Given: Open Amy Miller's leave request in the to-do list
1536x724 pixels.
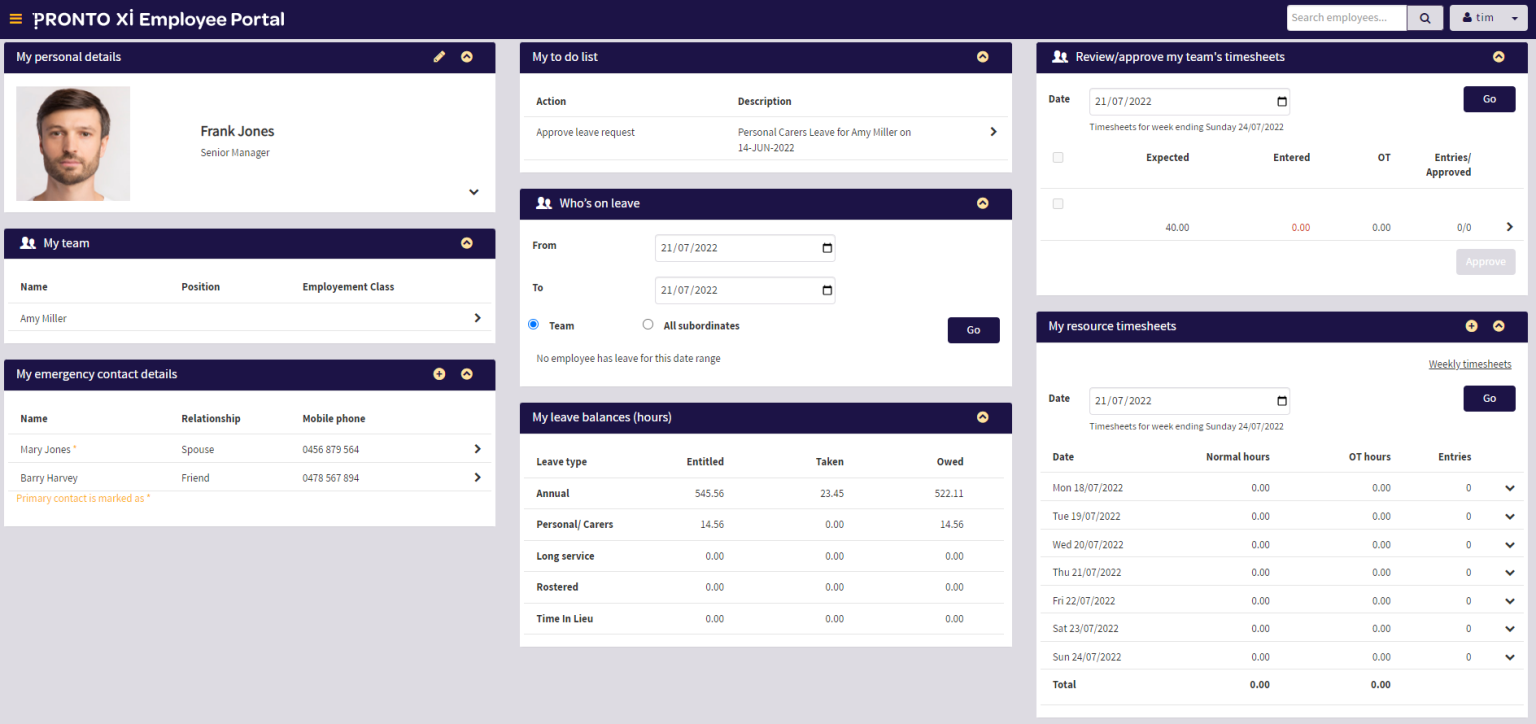Looking at the screenshot, I should pos(992,131).
